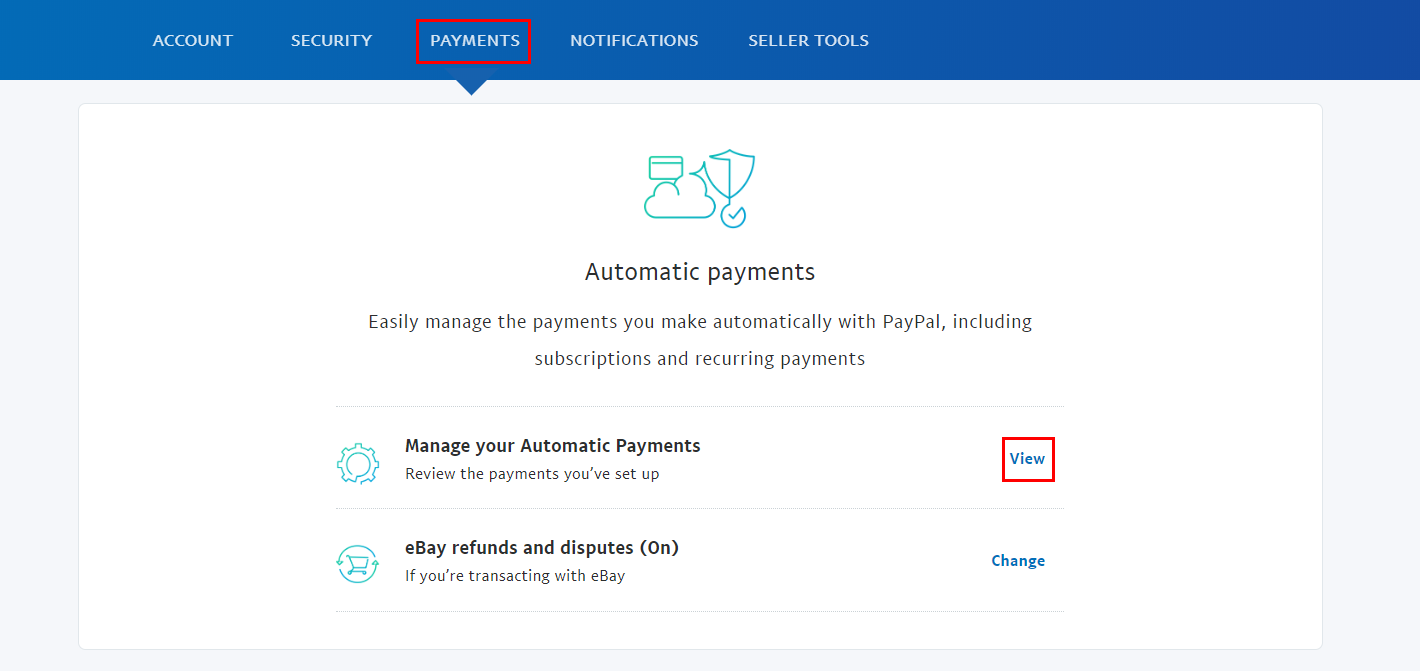View your automatic payments

[x=1027, y=459]
